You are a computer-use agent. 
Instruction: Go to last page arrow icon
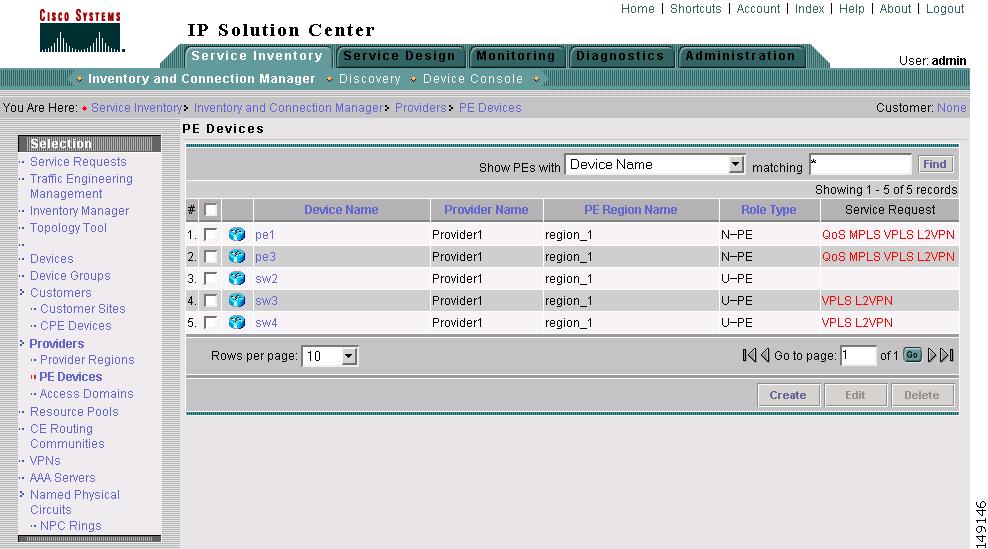click(x=946, y=355)
